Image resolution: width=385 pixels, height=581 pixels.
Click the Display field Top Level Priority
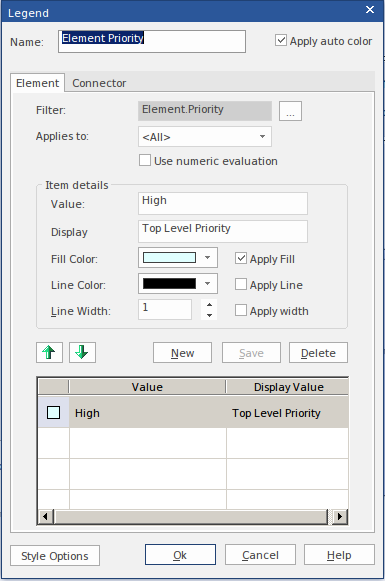[223, 231]
